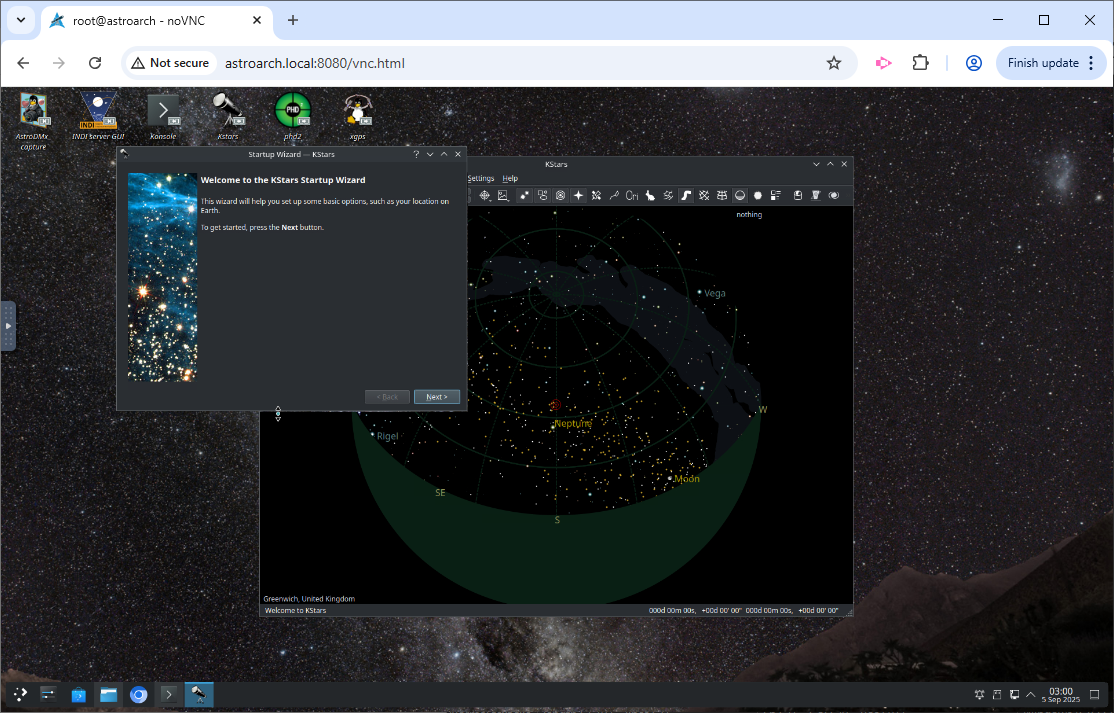Expand hidden system tray icons arrow
The width and height of the screenshot is (1114, 713).
point(1031,695)
